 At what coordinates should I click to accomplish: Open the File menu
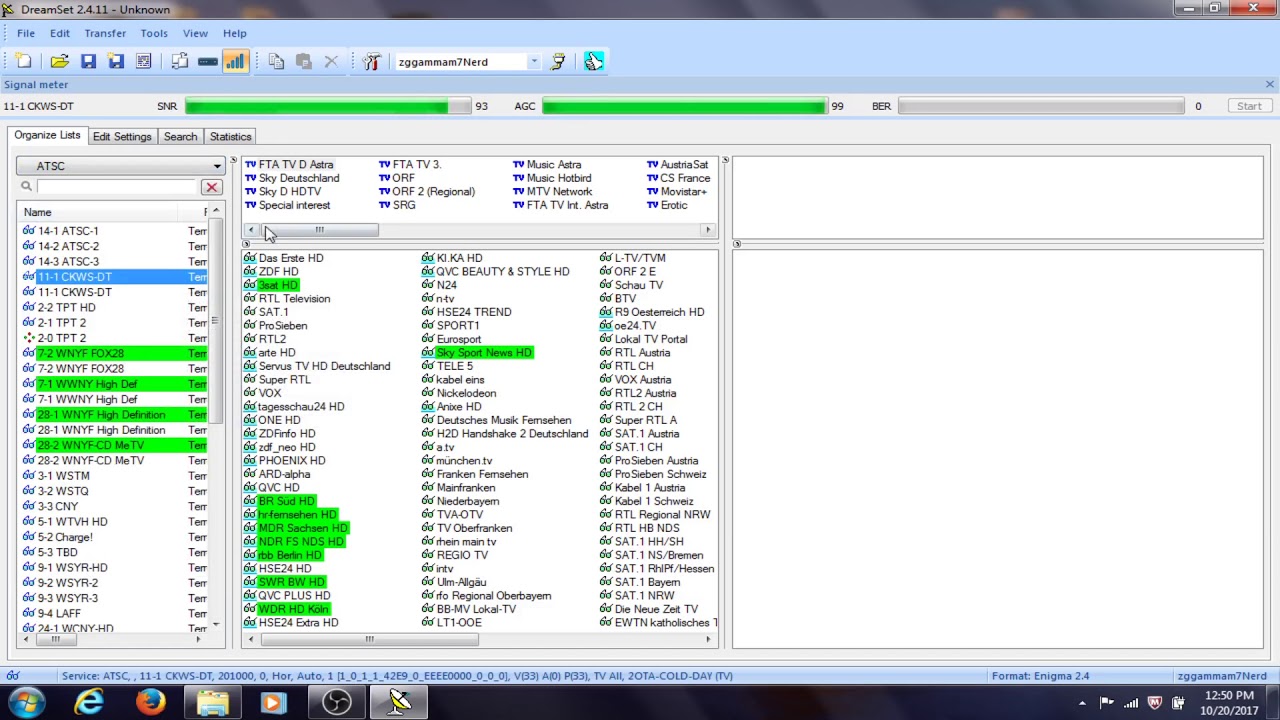pyautogui.click(x=26, y=33)
